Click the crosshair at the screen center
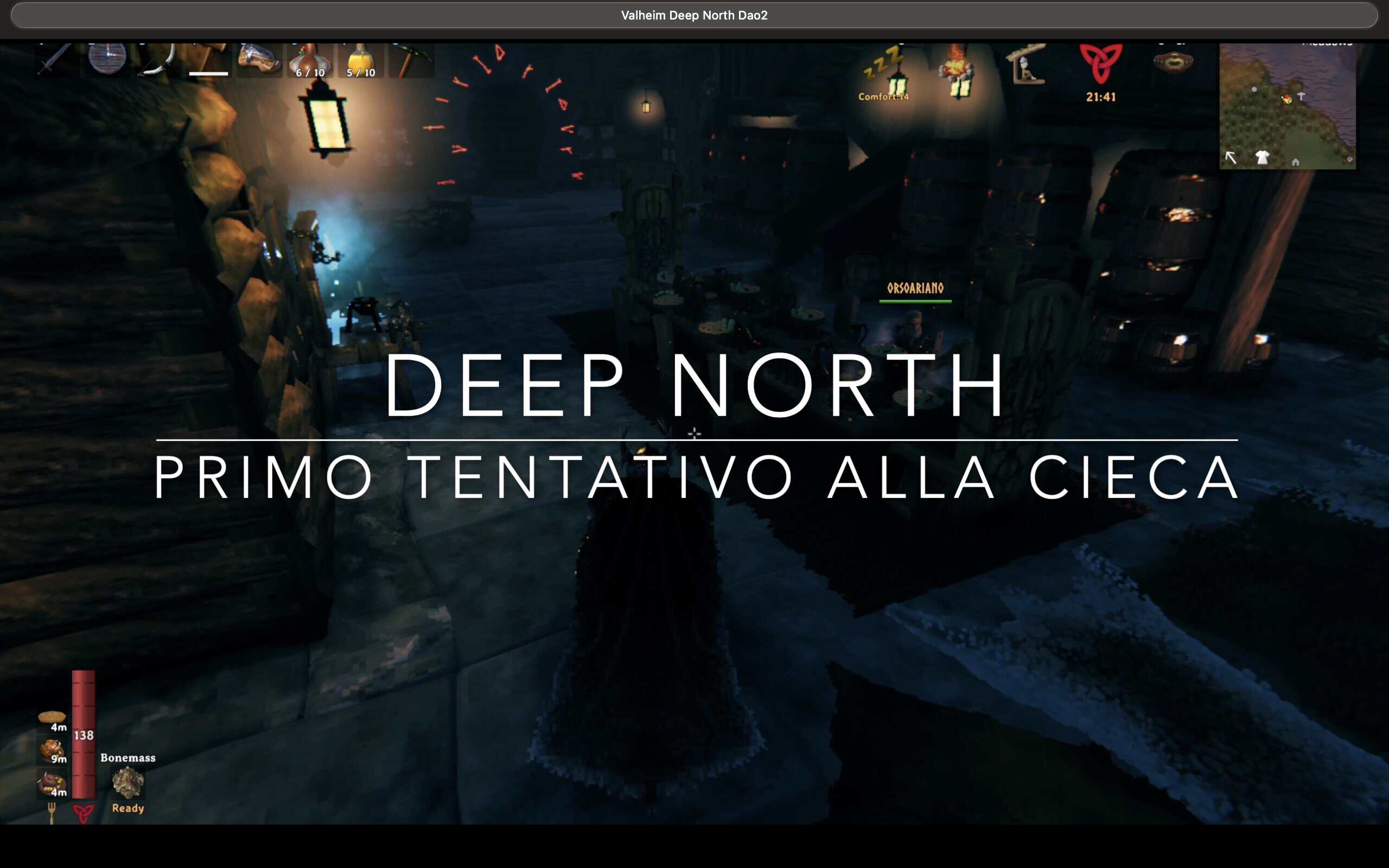 tap(694, 433)
